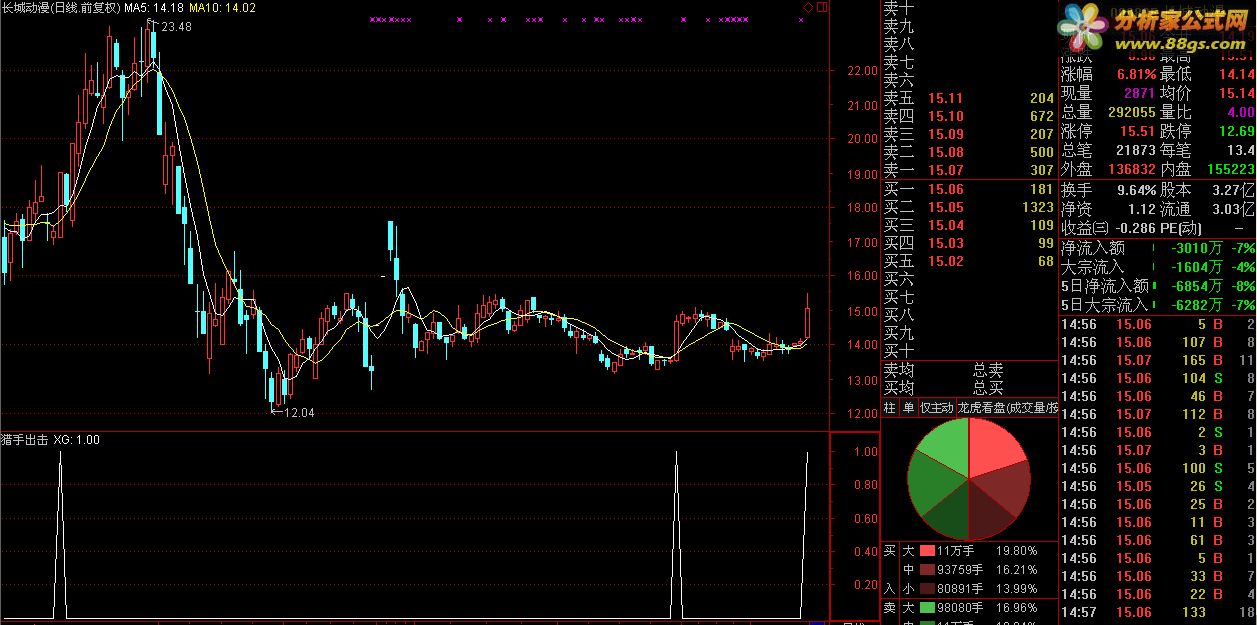Select the 仅主动 tab
Image resolution: width=1257 pixels, height=625 pixels.
tap(936, 408)
